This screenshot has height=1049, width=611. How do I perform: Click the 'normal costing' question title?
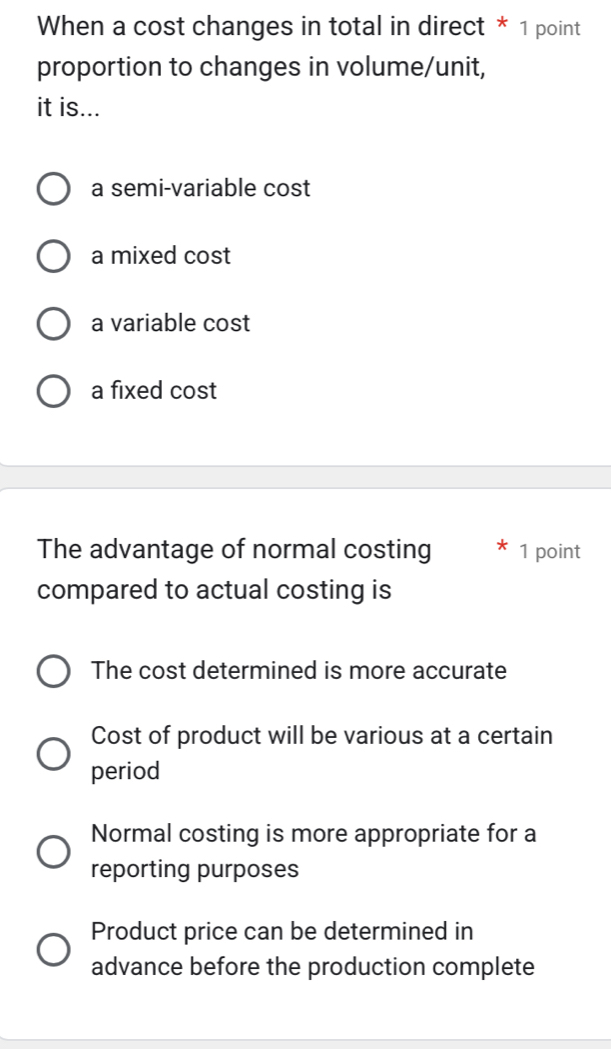234,569
